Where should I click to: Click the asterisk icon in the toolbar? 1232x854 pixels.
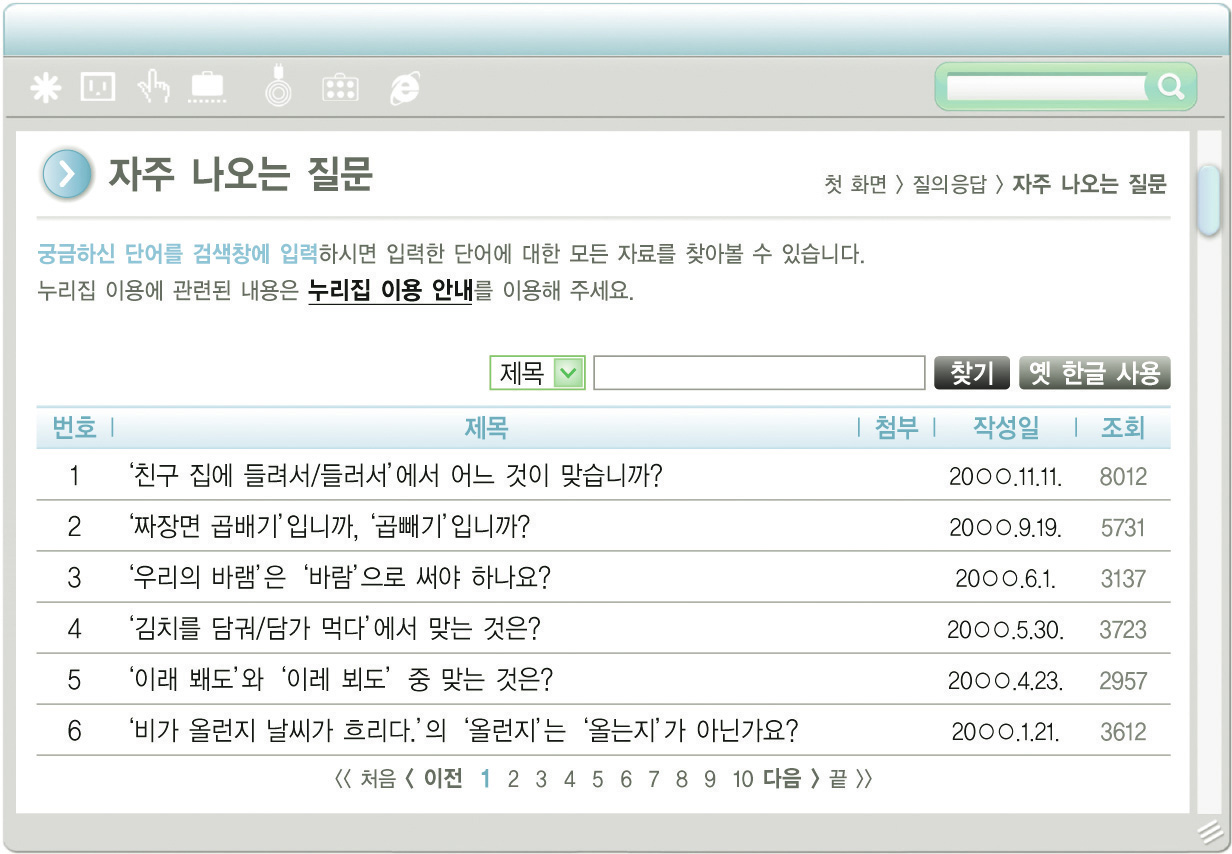point(45,88)
